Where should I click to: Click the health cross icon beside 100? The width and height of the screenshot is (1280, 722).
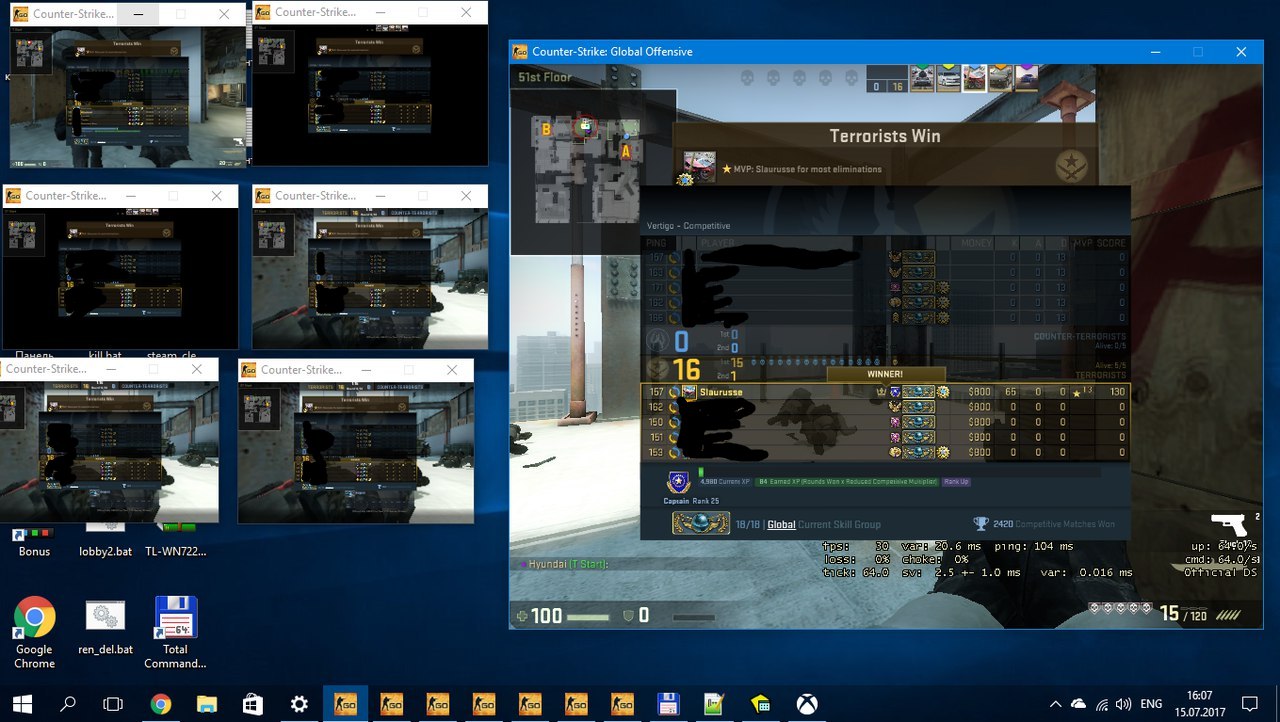point(521,616)
